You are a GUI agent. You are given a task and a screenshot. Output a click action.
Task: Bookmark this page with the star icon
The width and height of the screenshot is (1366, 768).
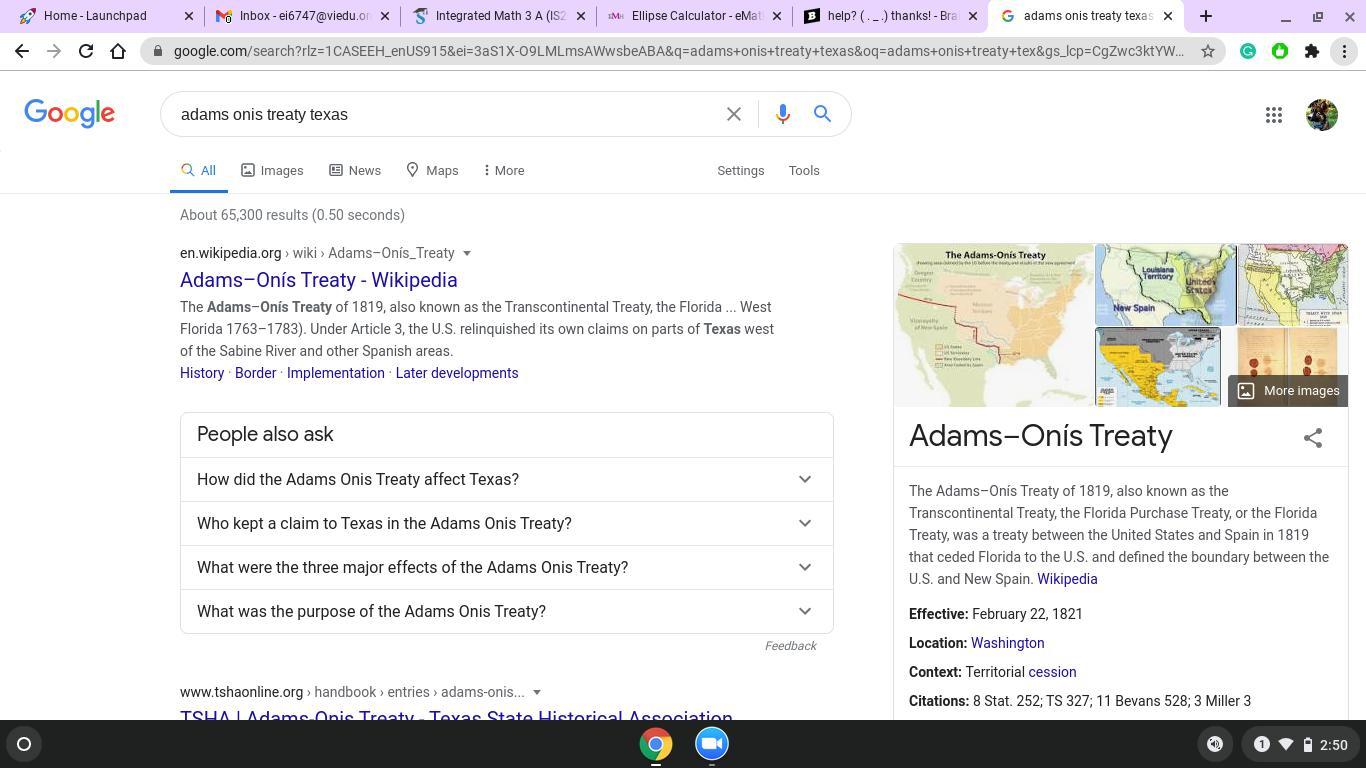pos(1208,51)
